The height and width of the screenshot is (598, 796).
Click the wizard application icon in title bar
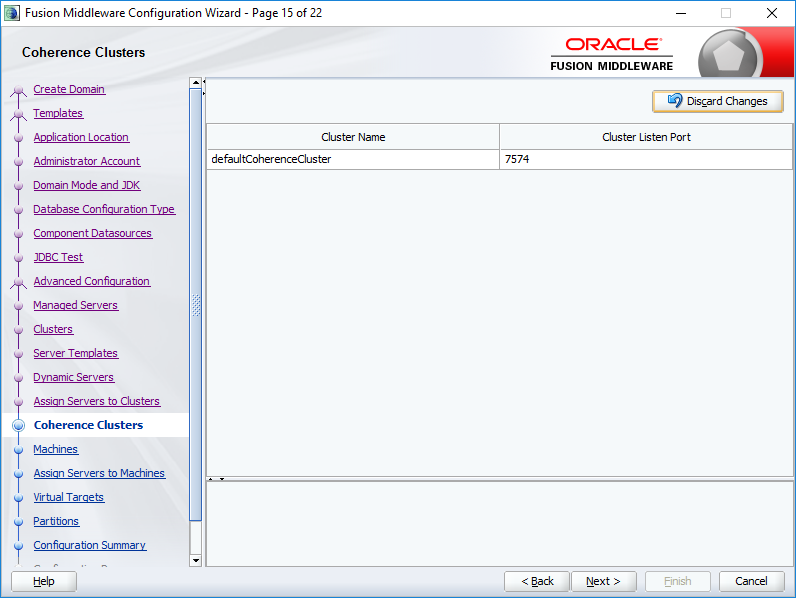[12, 13]
